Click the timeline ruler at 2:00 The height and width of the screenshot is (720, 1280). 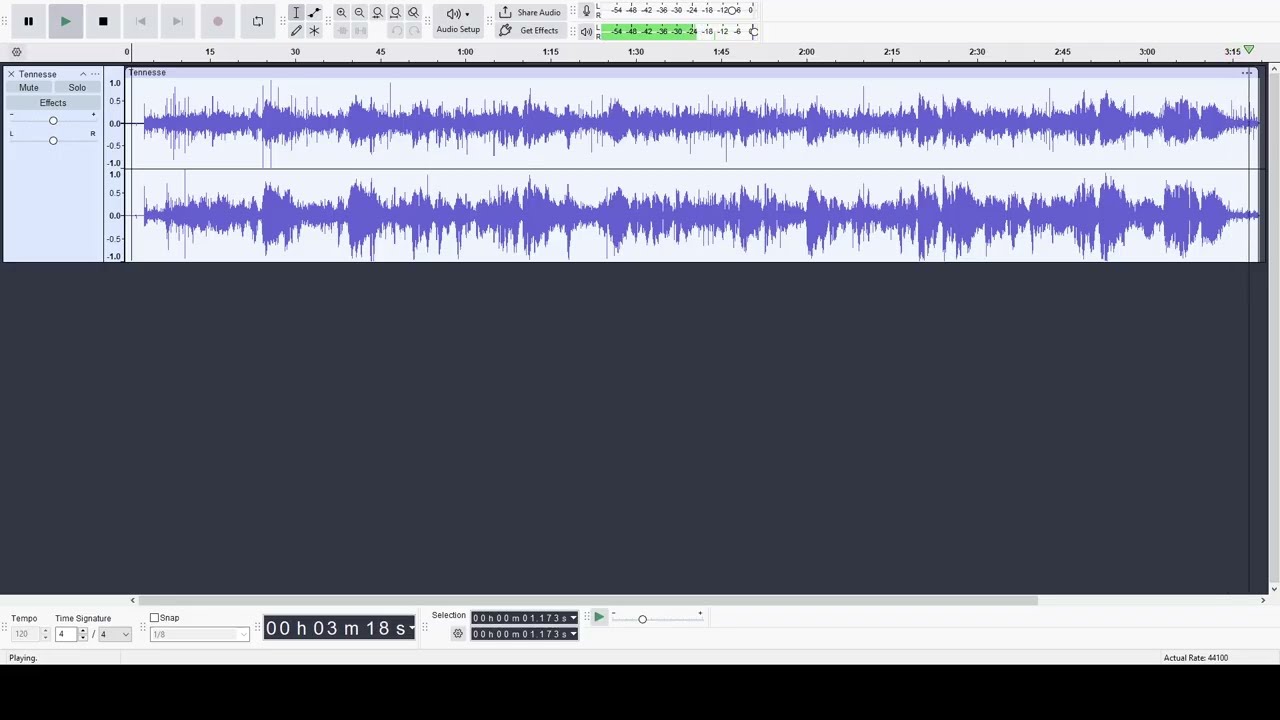point(806,52)
